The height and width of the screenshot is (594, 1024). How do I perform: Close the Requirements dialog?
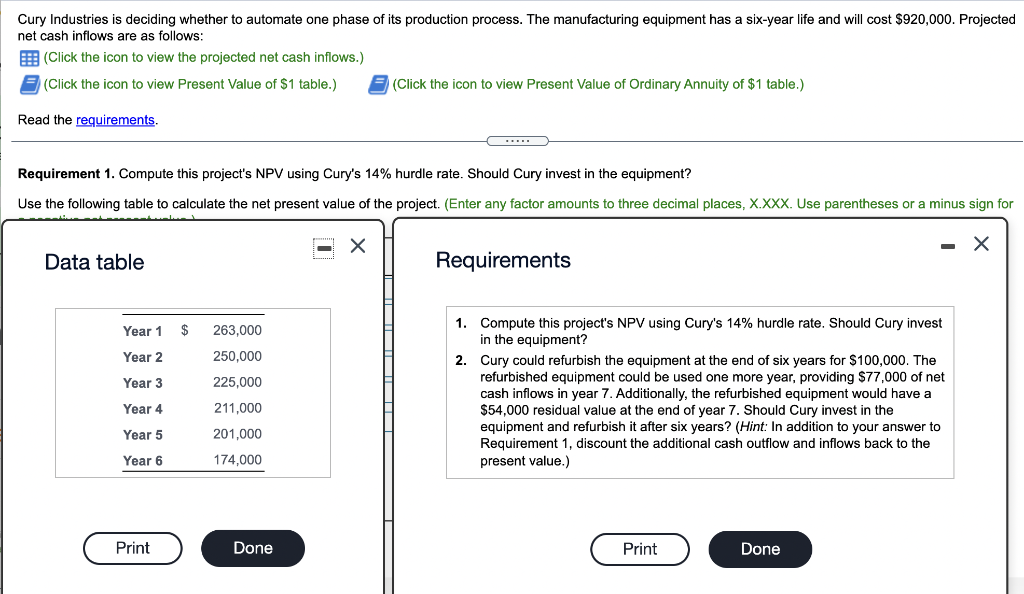pos(981,243)
